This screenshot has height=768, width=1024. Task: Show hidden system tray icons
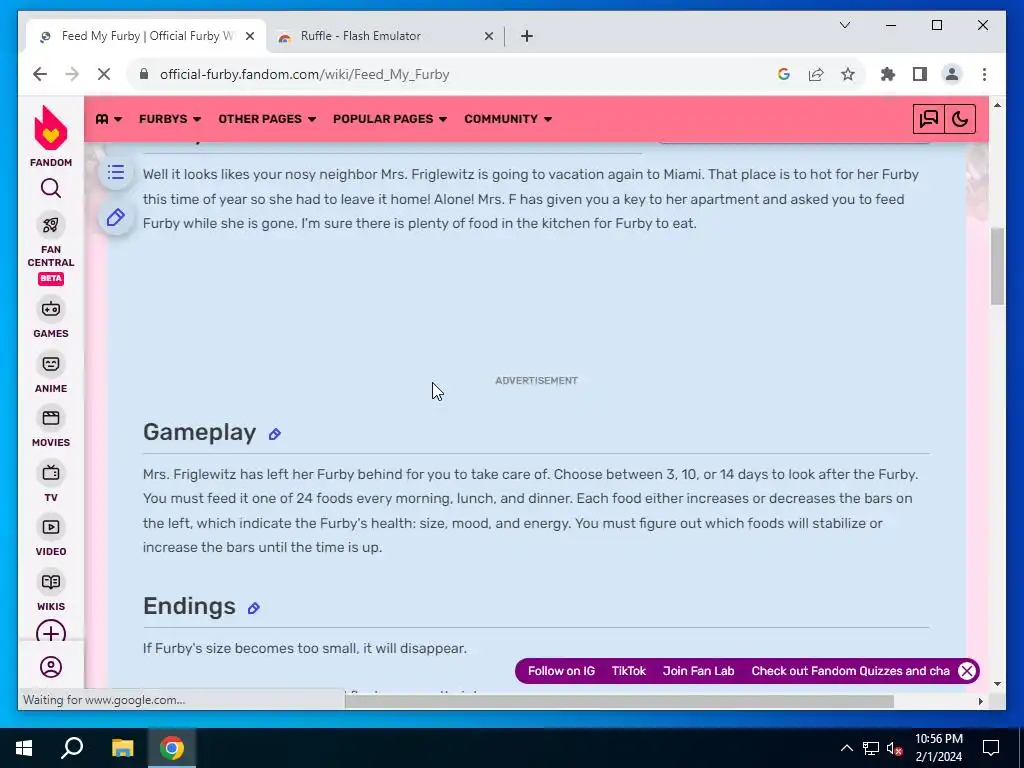(846, 748)
